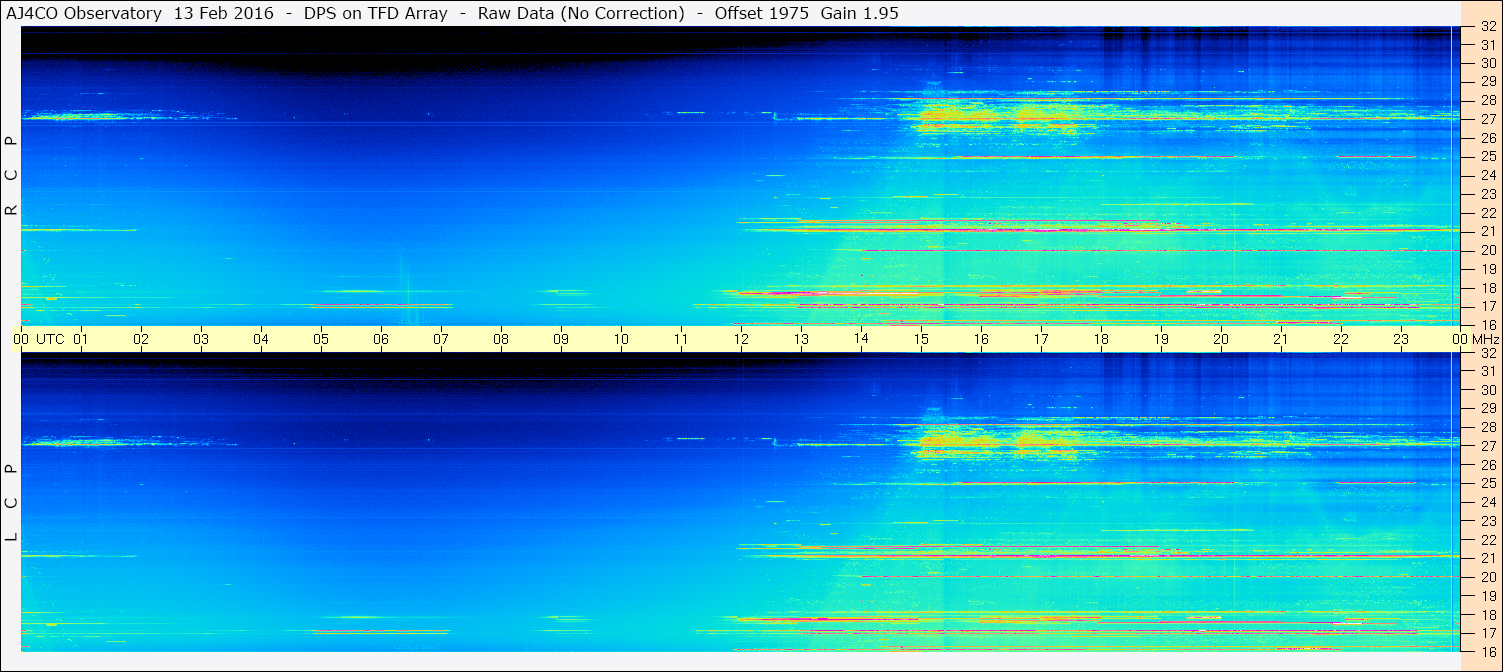Select hour 01 on the UTC time axis
1503x672 pixels.
tap(81, 339)
